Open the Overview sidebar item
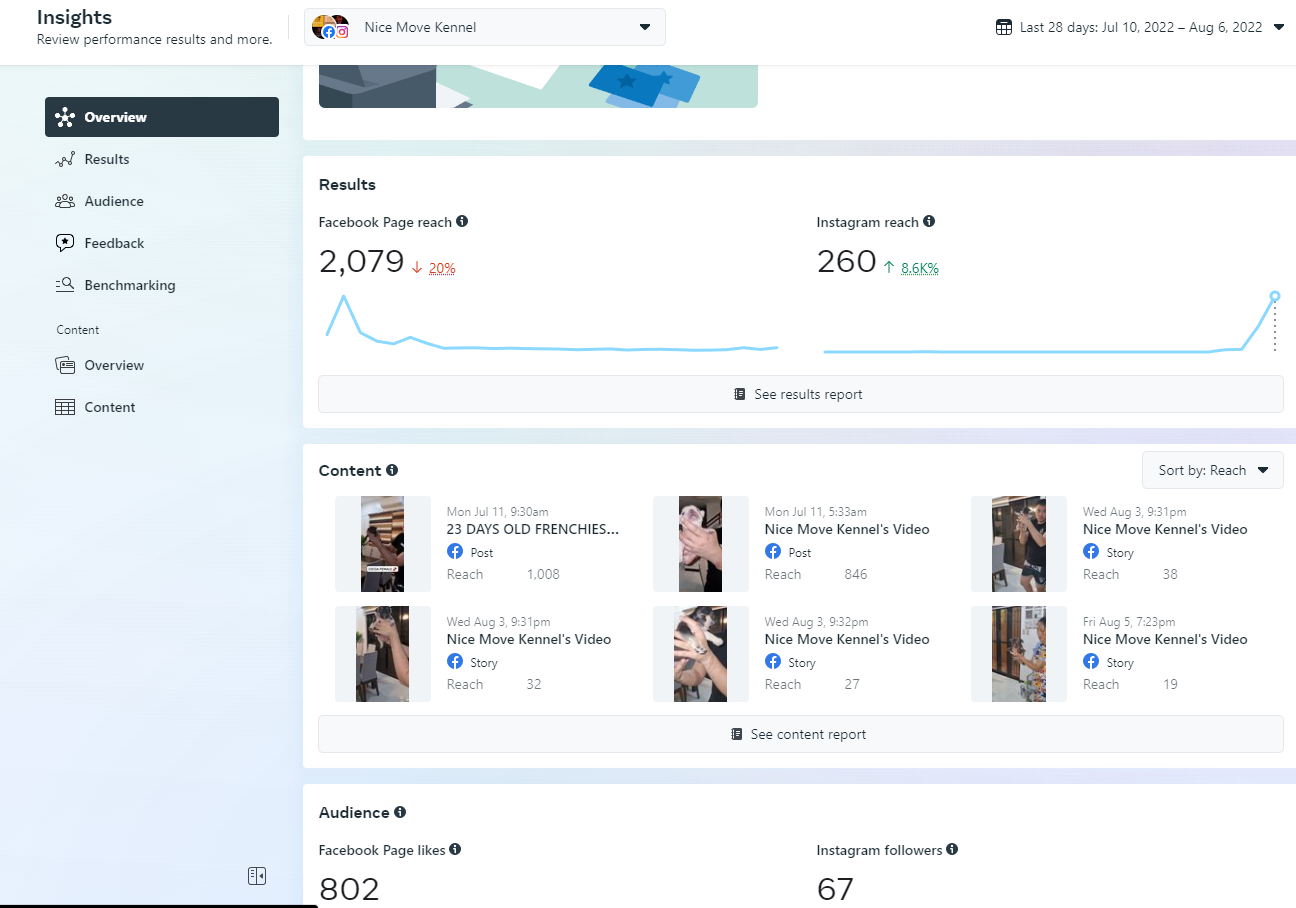Viewport: 1296px width, 908px height. (162, 117)
